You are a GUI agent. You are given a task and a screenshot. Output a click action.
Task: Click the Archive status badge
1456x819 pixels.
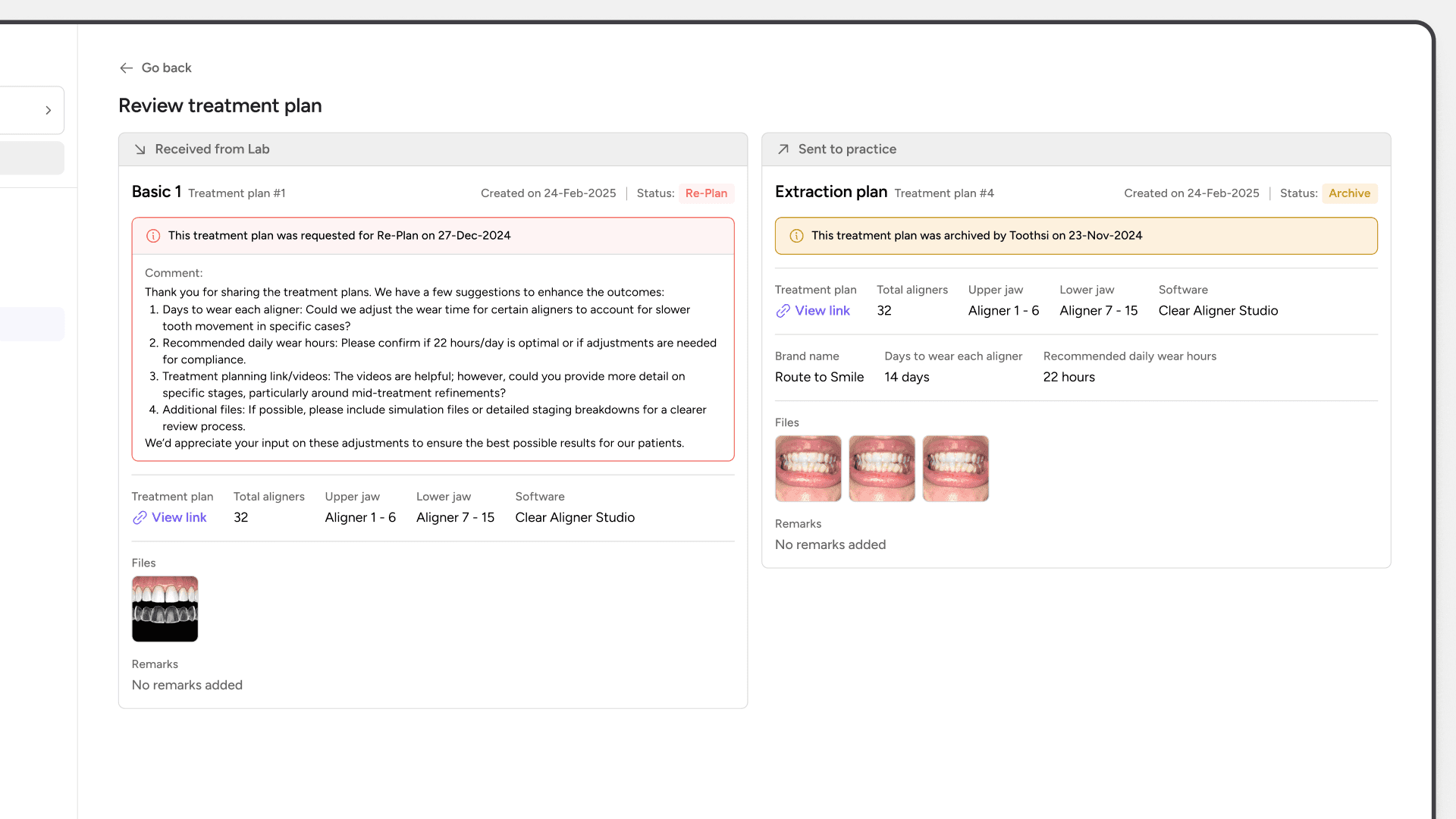click(1349, 193)
